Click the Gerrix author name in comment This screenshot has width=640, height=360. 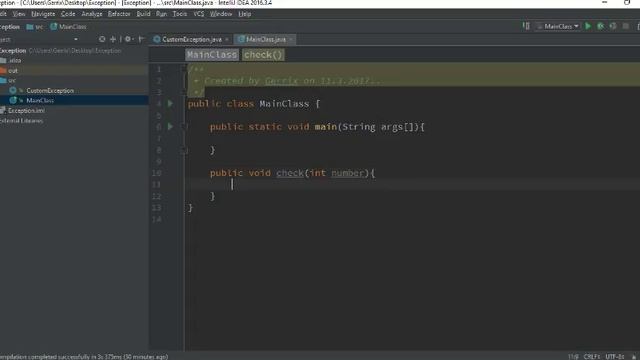[282, 81]
